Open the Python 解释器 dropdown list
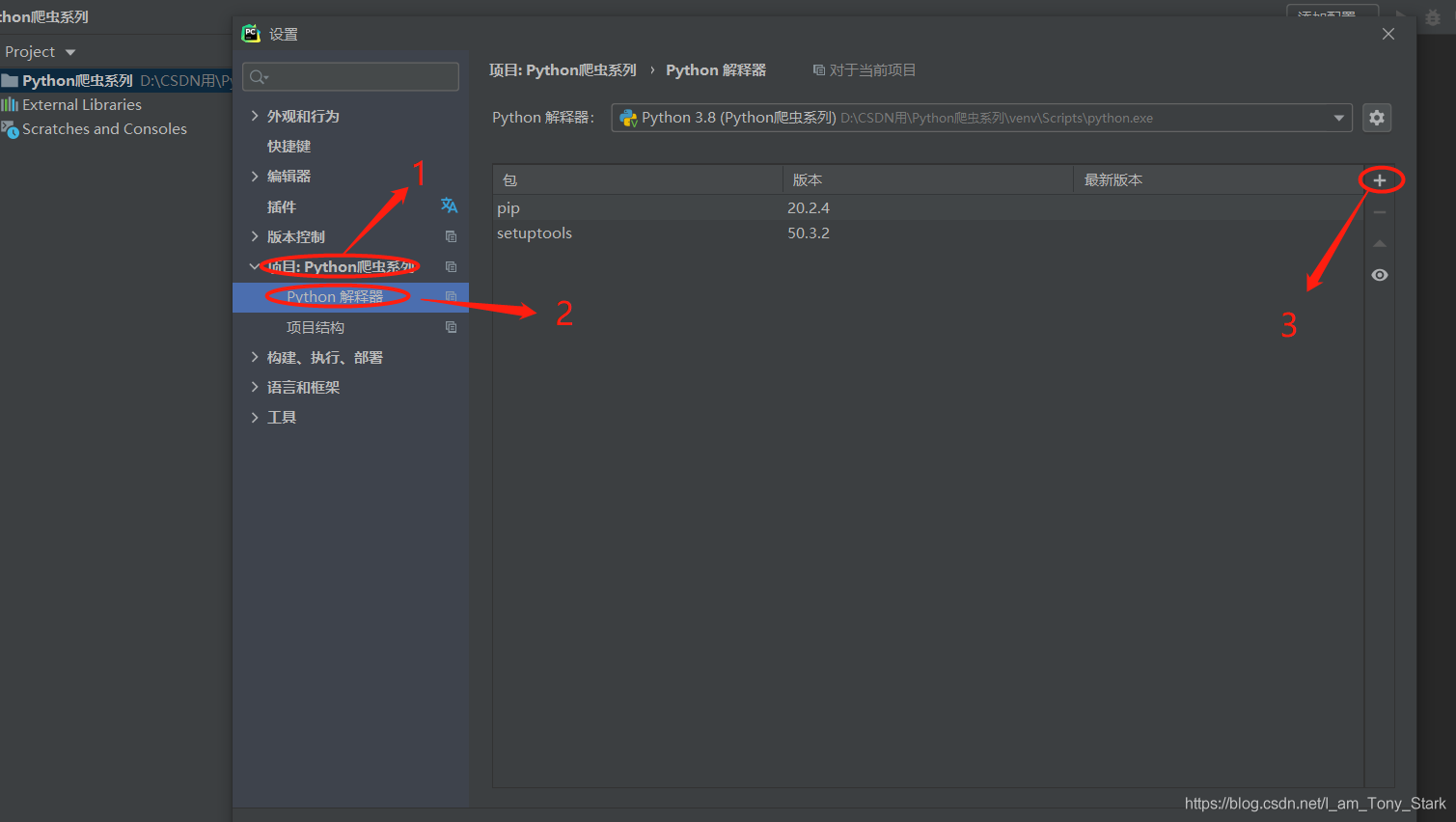The height and width of the screenshot is (822, 1456). (1340, 117)
